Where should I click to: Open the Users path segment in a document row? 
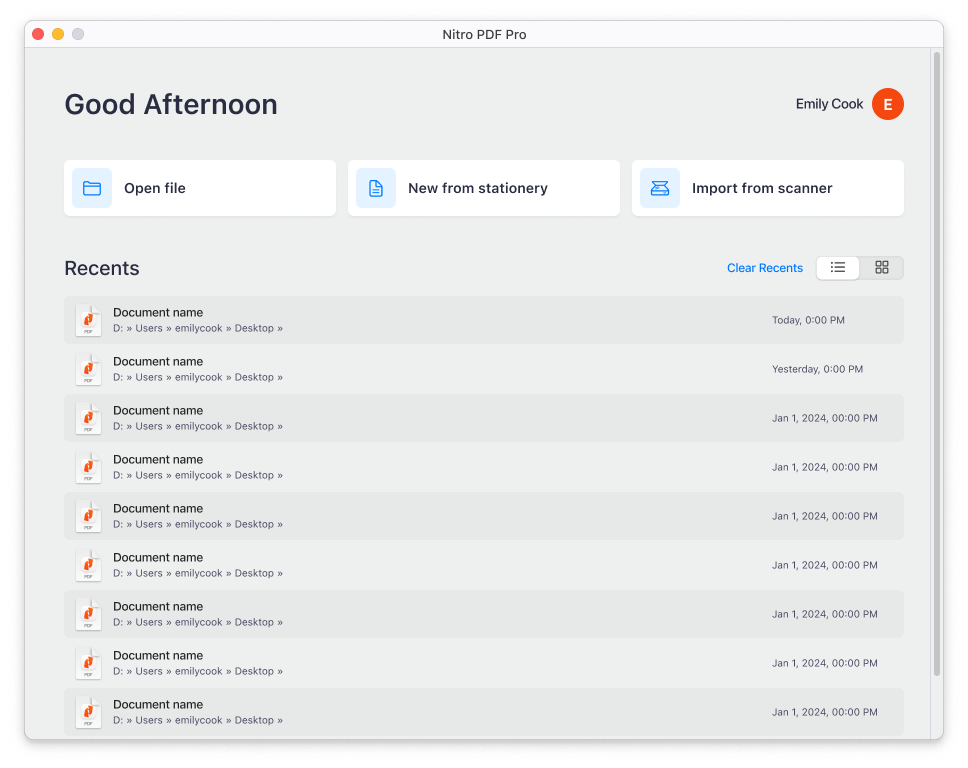click(x=149, y=328)
